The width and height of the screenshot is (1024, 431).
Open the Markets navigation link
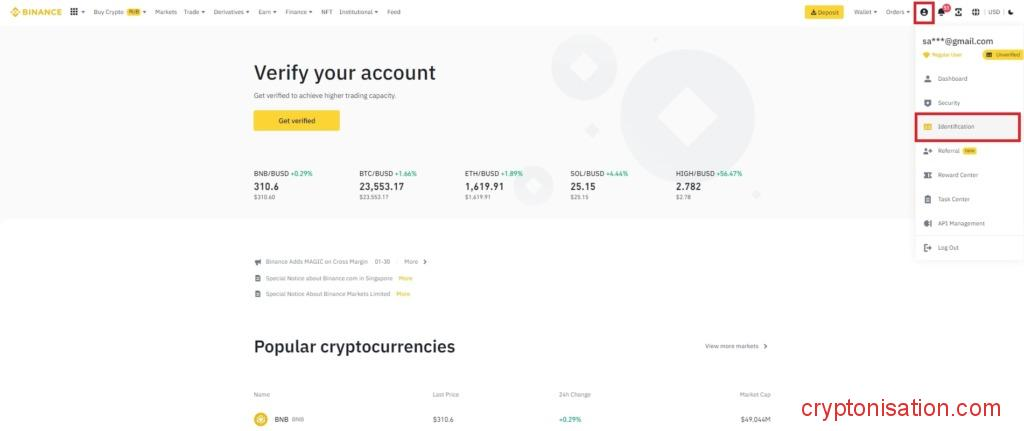pyautogui.click(x=166, y=12)
